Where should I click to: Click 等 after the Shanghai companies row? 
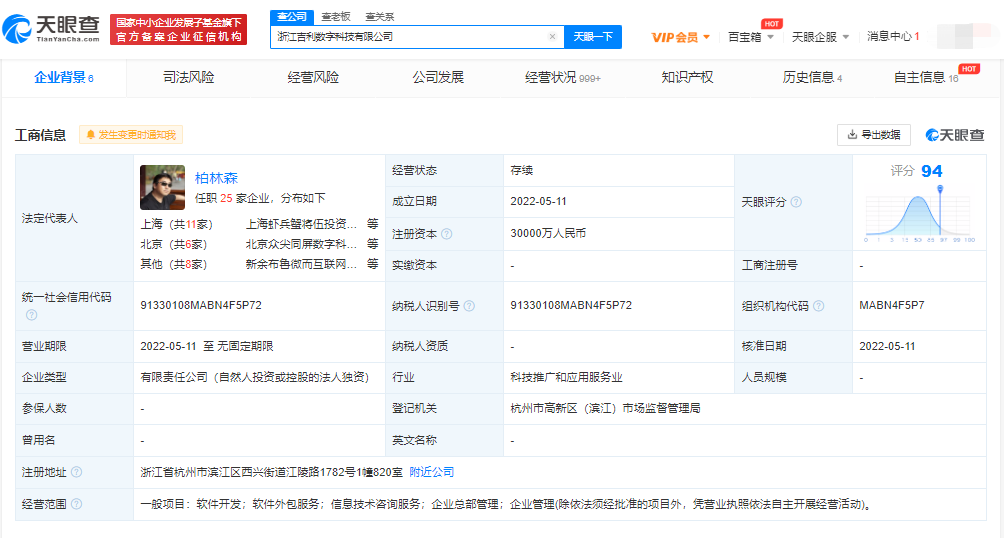pos(373,224)
